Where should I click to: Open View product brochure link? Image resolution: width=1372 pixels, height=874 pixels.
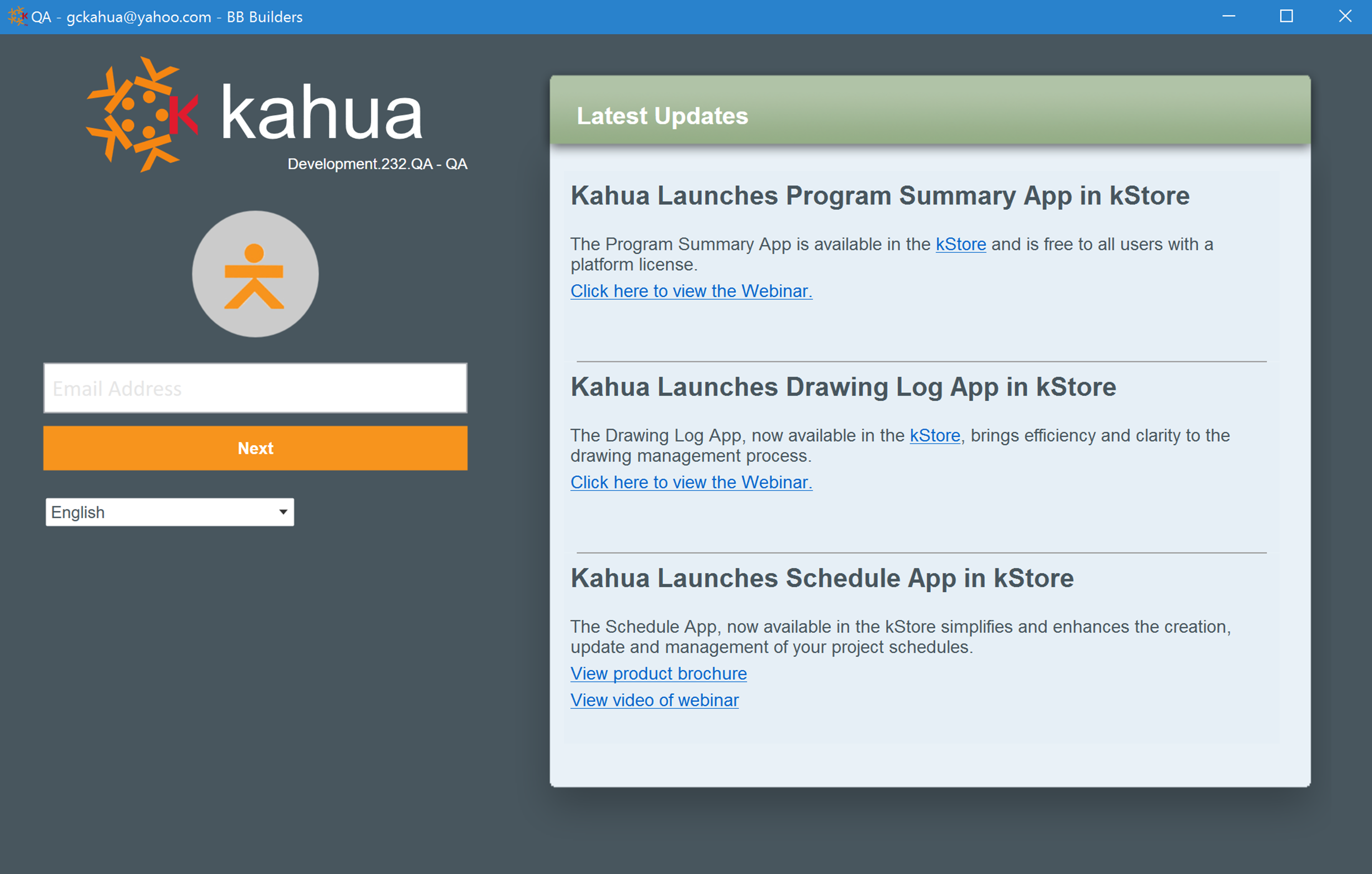tap(658, 674)
